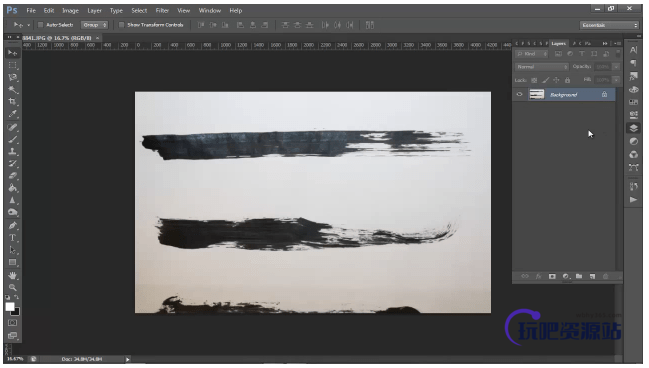The image size is (649, 368).
Task: Select the Zoom tool
Action: (12, 287)
